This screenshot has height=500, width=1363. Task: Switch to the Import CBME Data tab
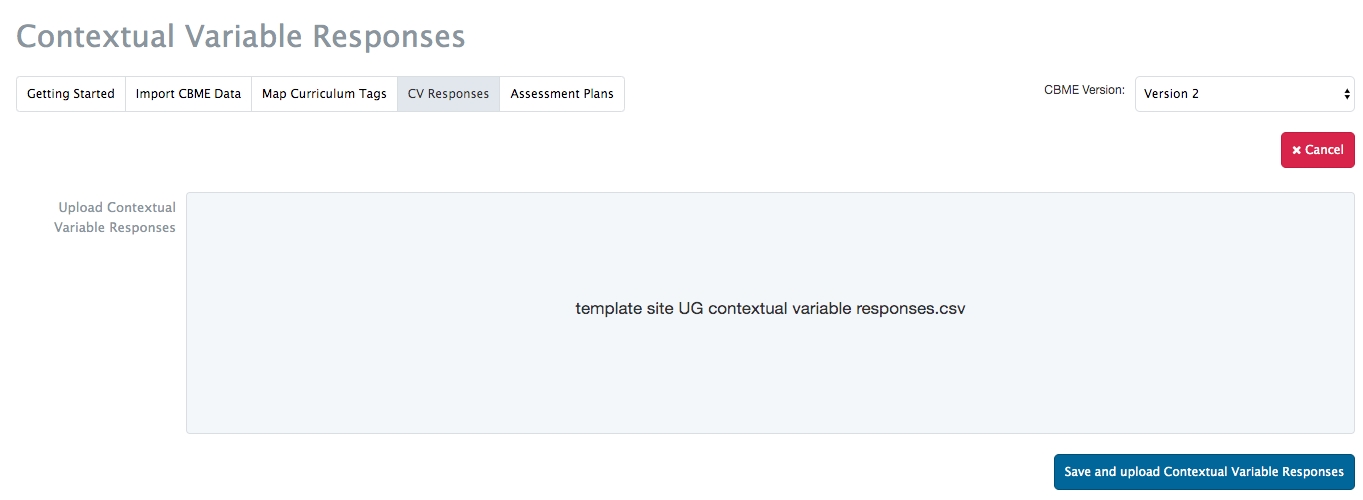click(x=188, y=94)
